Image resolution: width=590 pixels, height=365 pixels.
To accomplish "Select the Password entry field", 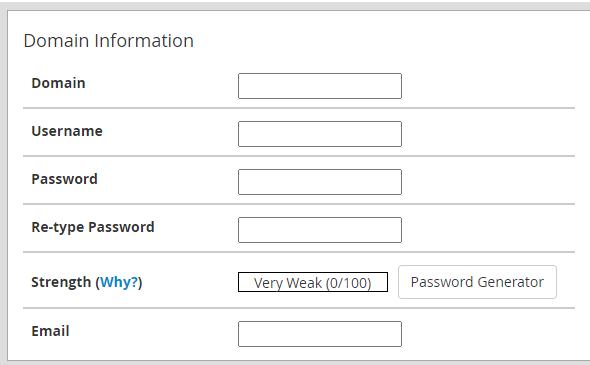I will (x=320, y=182).
